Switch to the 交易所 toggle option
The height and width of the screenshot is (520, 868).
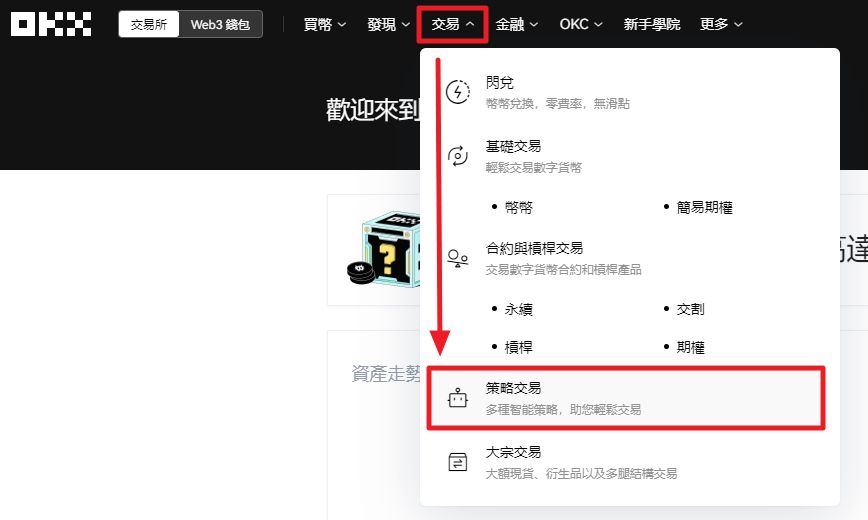click(149, 24)
